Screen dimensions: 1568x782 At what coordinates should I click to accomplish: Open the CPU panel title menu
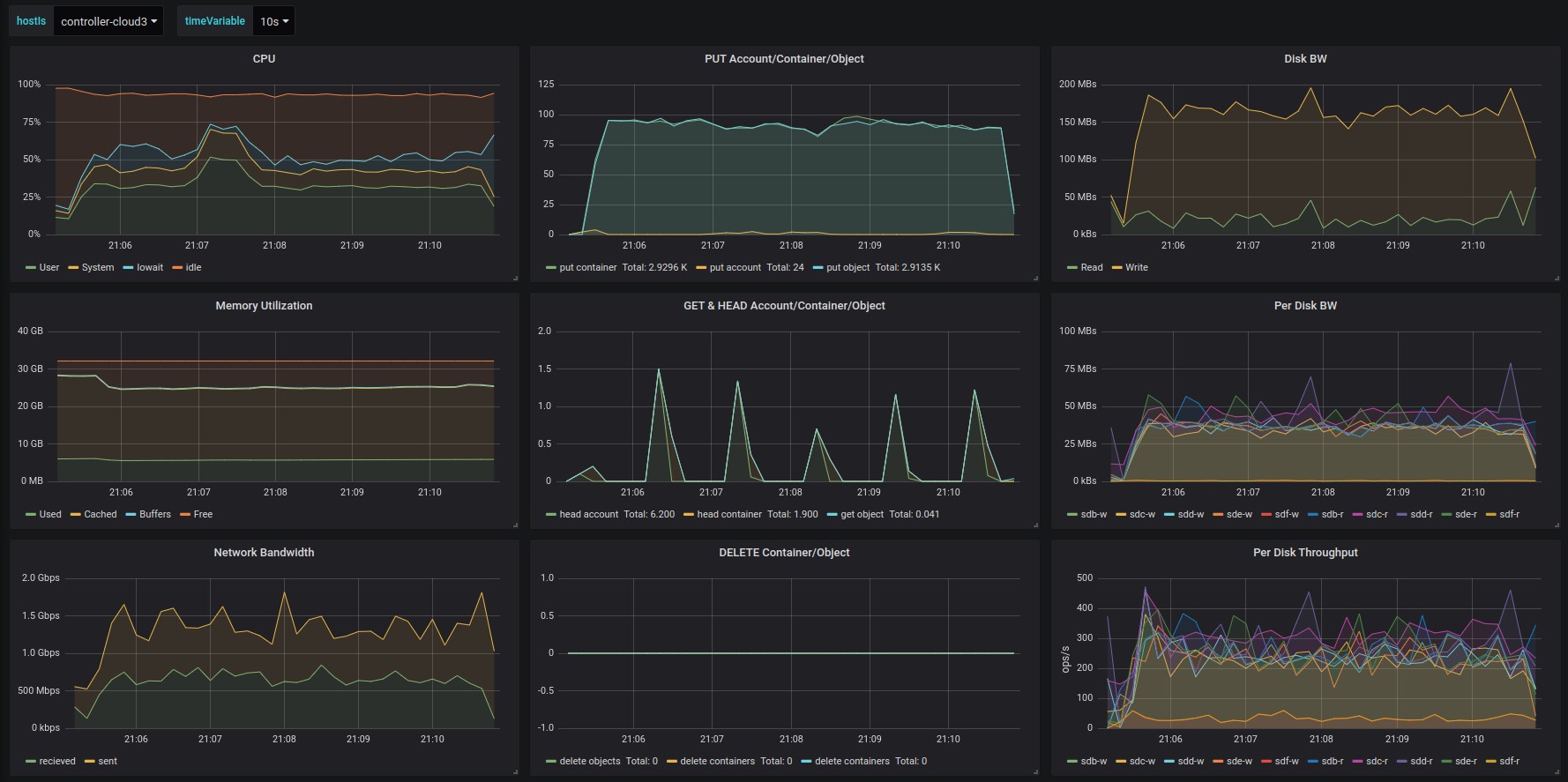click(264, 59)
